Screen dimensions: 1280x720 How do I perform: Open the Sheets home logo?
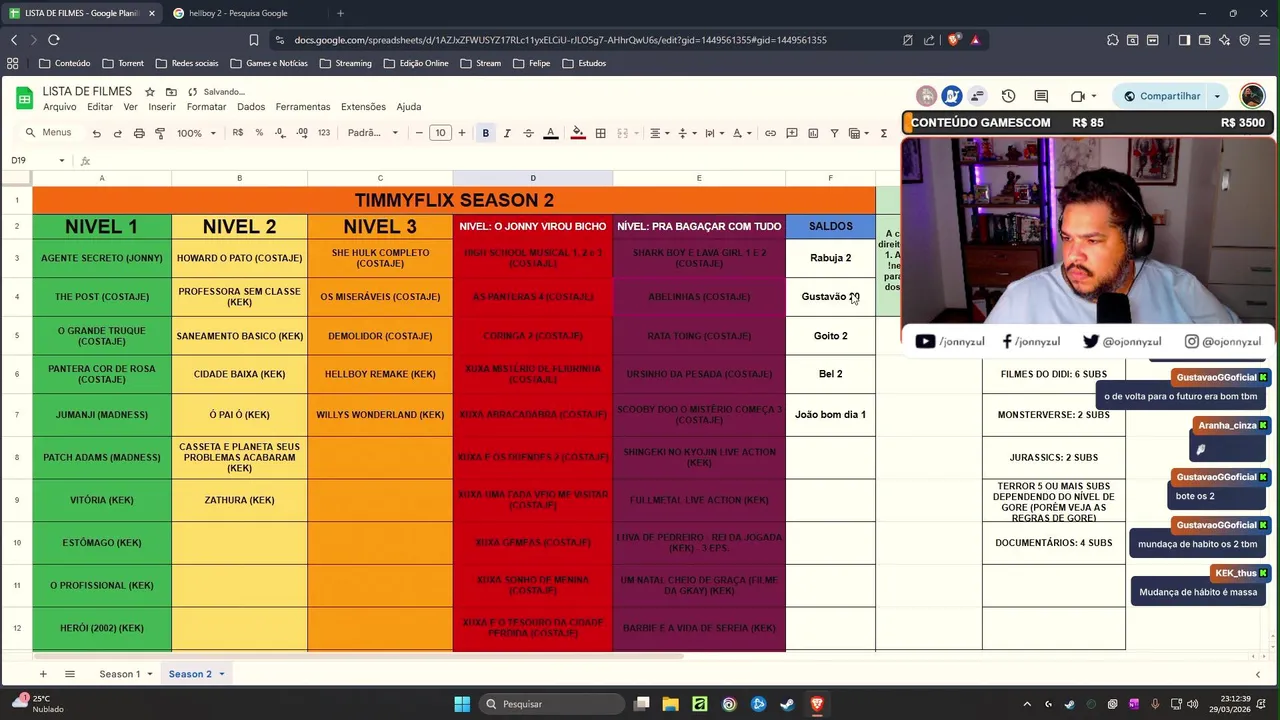pyautogui.click(x=24, y=98)
